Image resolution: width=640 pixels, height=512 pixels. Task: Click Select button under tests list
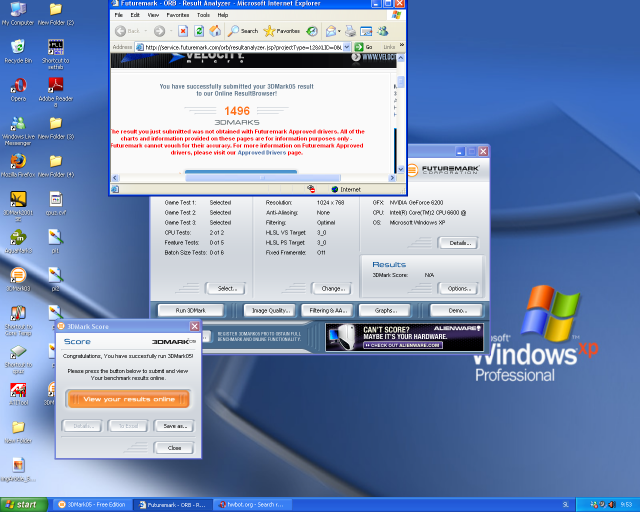pyautogui.click(x=226, y=289)
